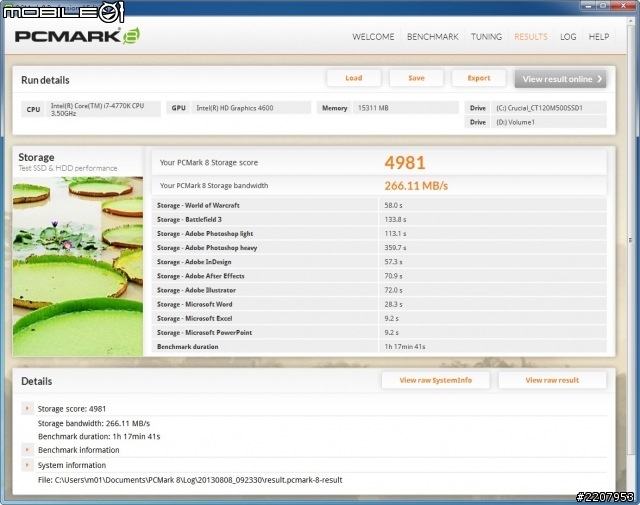Select Storage - Adobe InDesign row

379,262
